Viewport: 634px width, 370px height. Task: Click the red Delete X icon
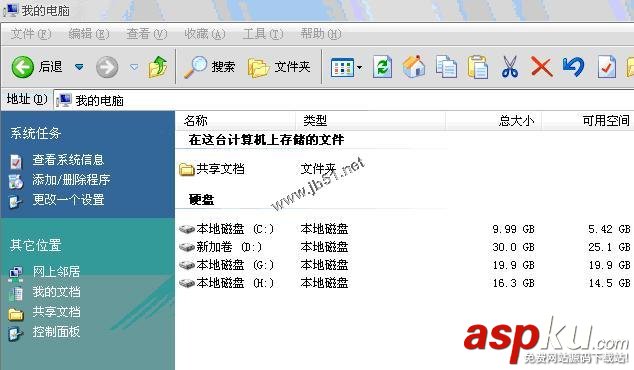(541, 67)
